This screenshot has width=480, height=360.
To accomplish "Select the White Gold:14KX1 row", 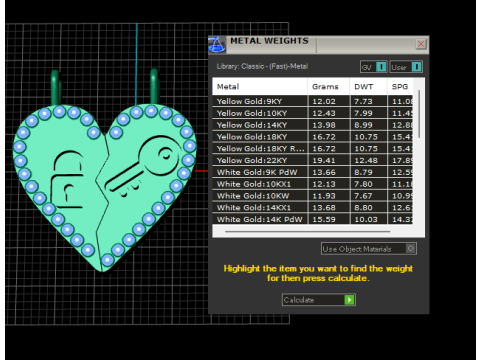I will [313, 208].
